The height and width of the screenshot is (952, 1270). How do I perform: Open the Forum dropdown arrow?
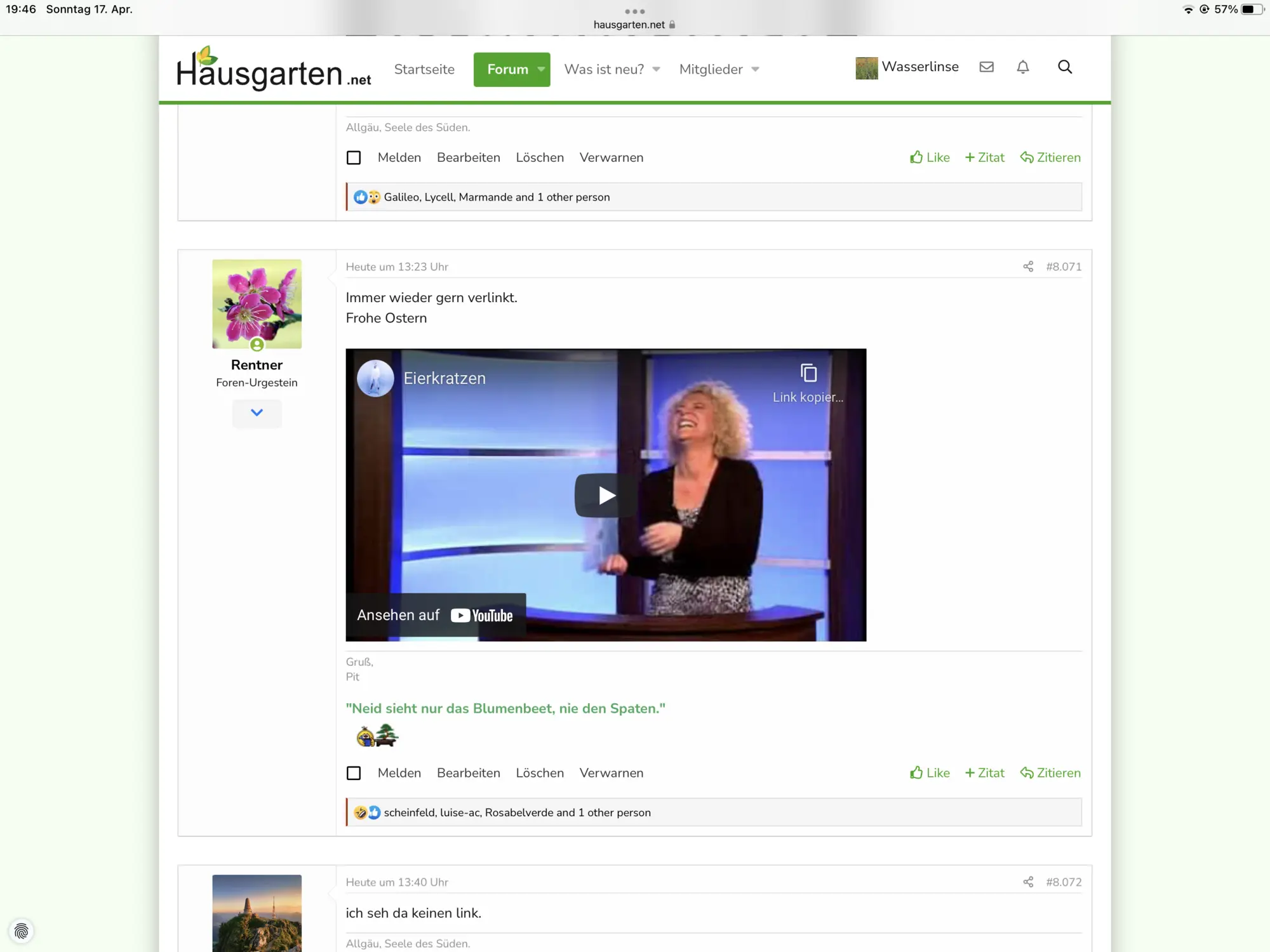tap(541, 69)
